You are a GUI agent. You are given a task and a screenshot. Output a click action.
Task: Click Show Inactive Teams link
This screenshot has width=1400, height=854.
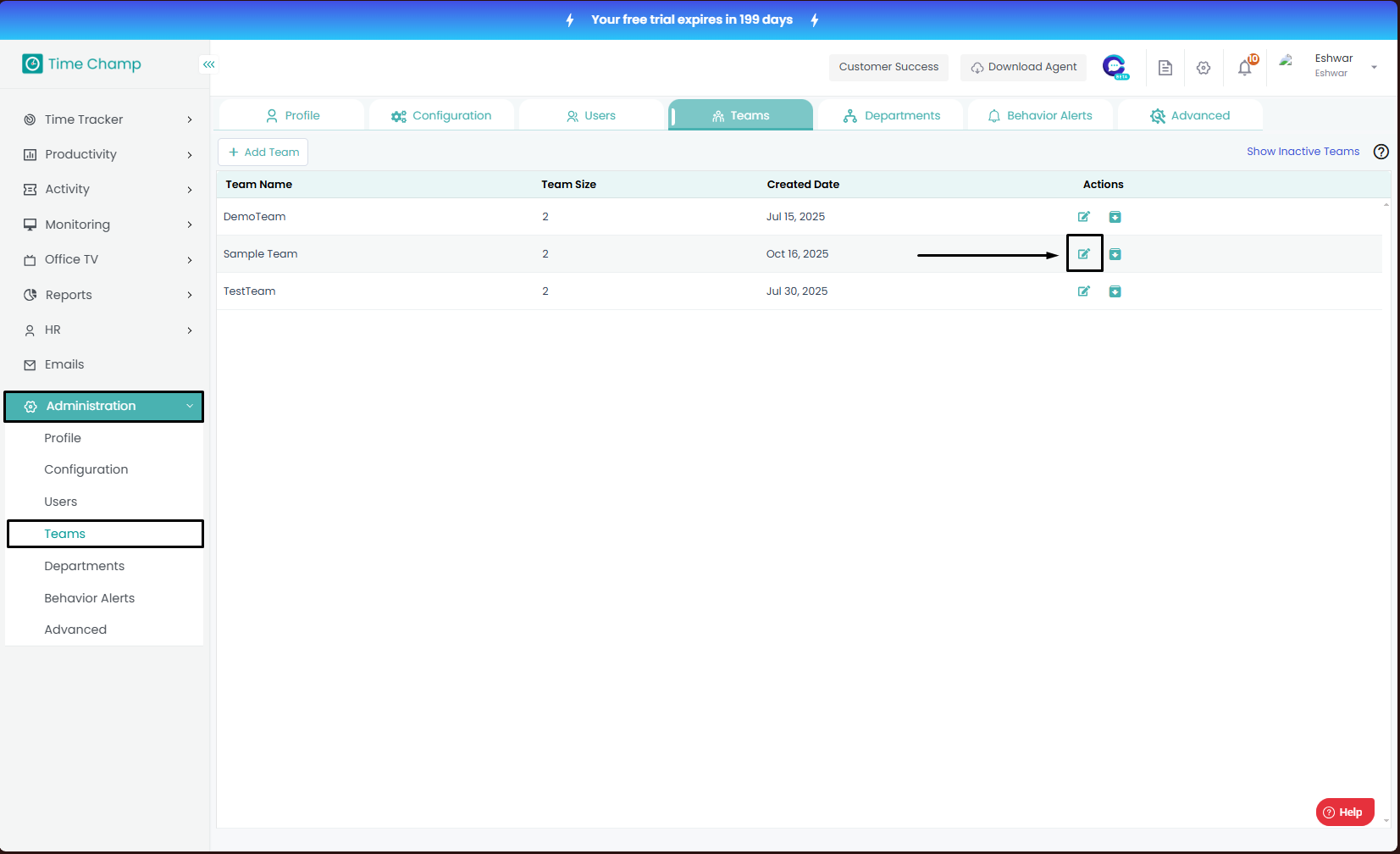(1303, 152)
